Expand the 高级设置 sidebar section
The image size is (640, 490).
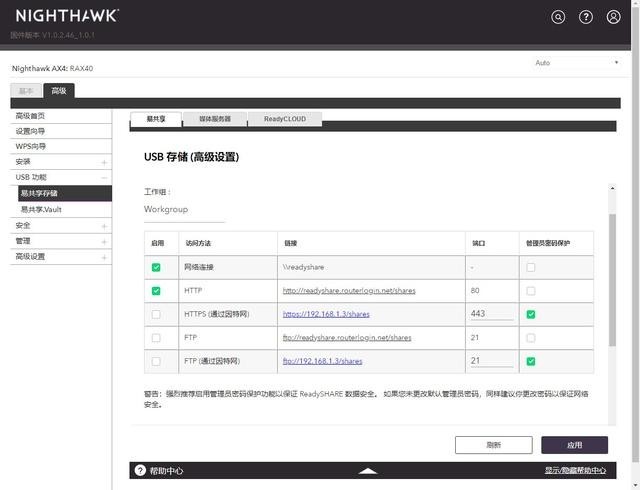(104, 257)
